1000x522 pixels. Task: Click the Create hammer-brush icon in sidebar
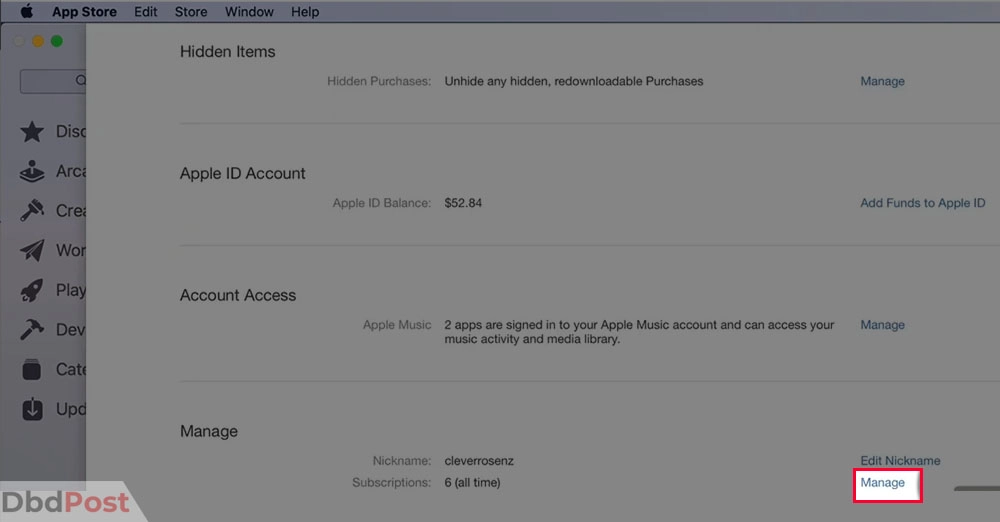(32, 211)
